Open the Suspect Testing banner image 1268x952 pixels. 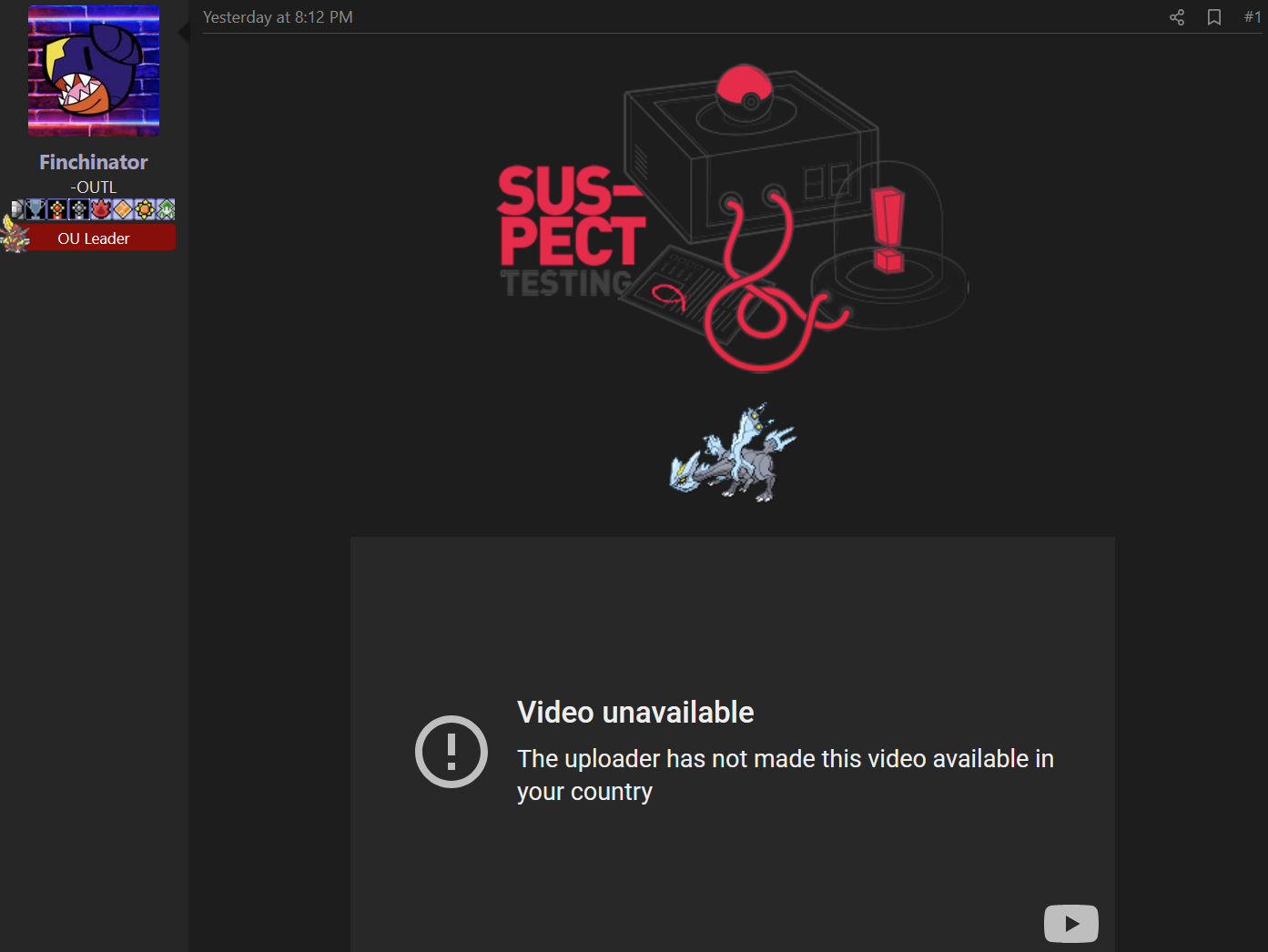point(733,218)
